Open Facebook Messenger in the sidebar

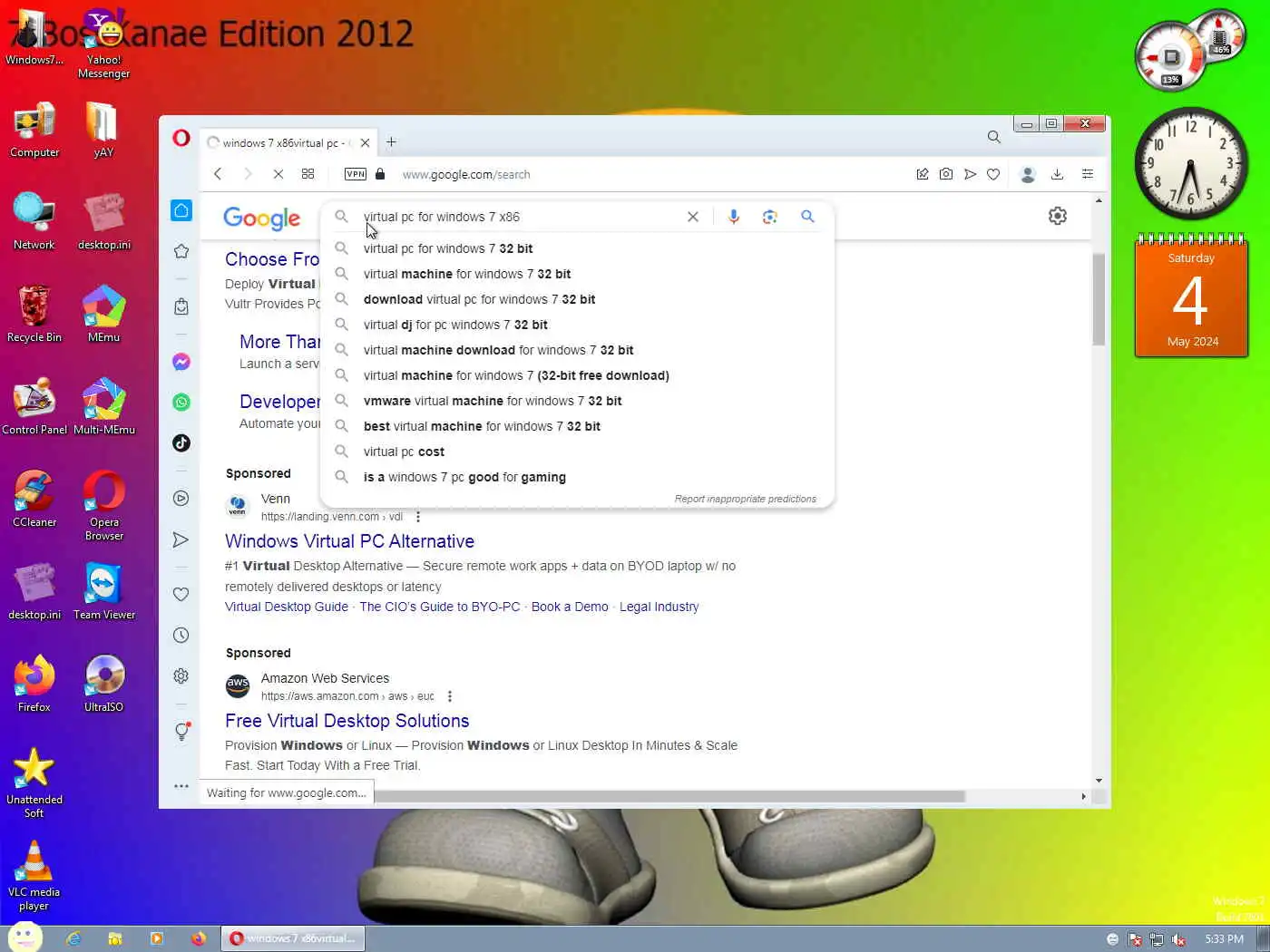pyautogui.click(x=181, y=362)
